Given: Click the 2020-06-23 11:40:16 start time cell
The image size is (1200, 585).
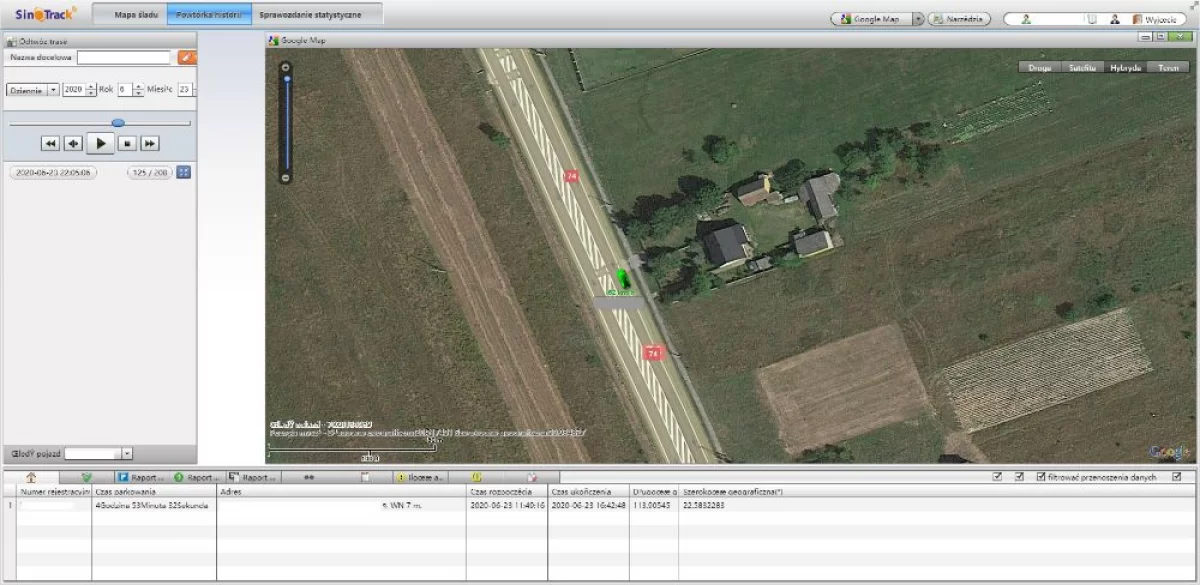Looking at the screenshot, I should click(507, 505).
